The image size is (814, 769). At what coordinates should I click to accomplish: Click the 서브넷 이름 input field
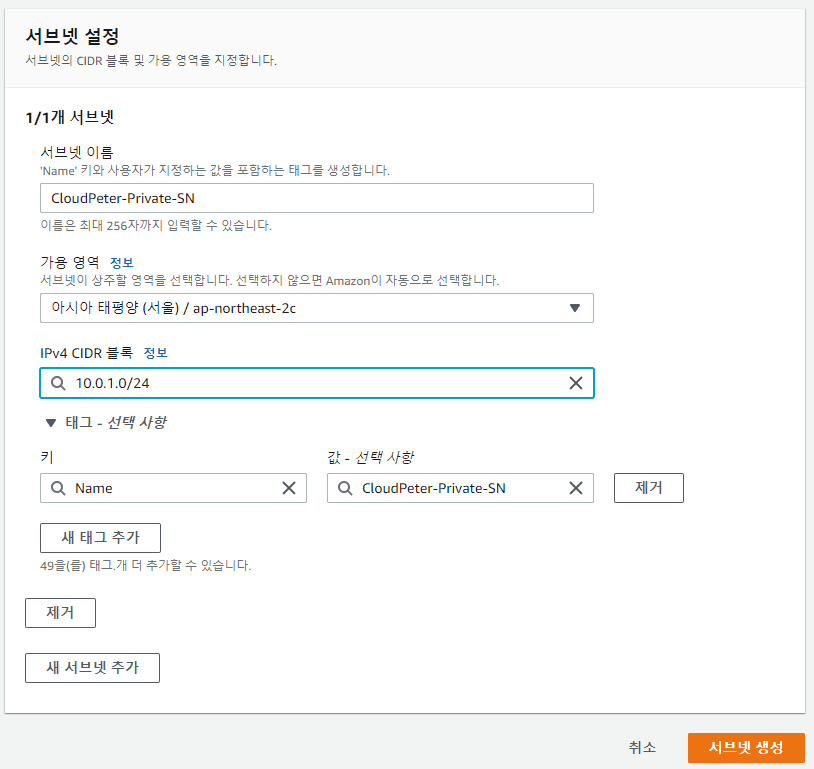[316, 198]
